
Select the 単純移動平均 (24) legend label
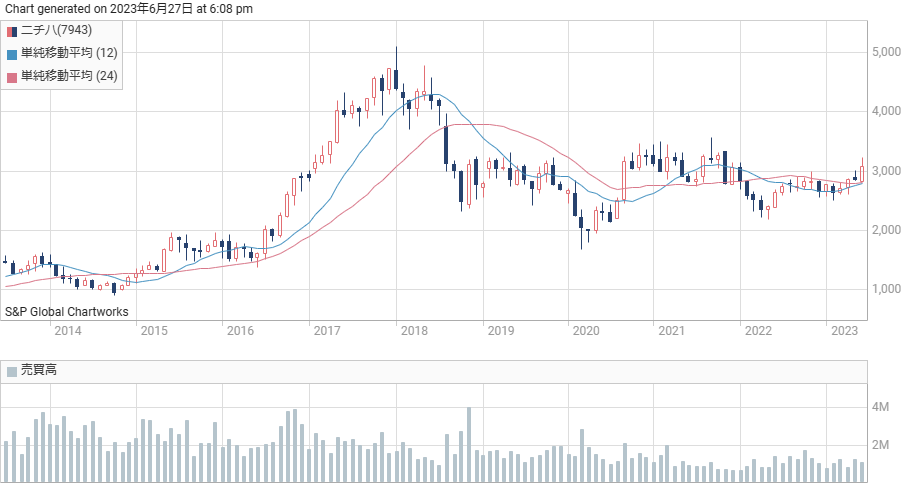tap(69, 76)
